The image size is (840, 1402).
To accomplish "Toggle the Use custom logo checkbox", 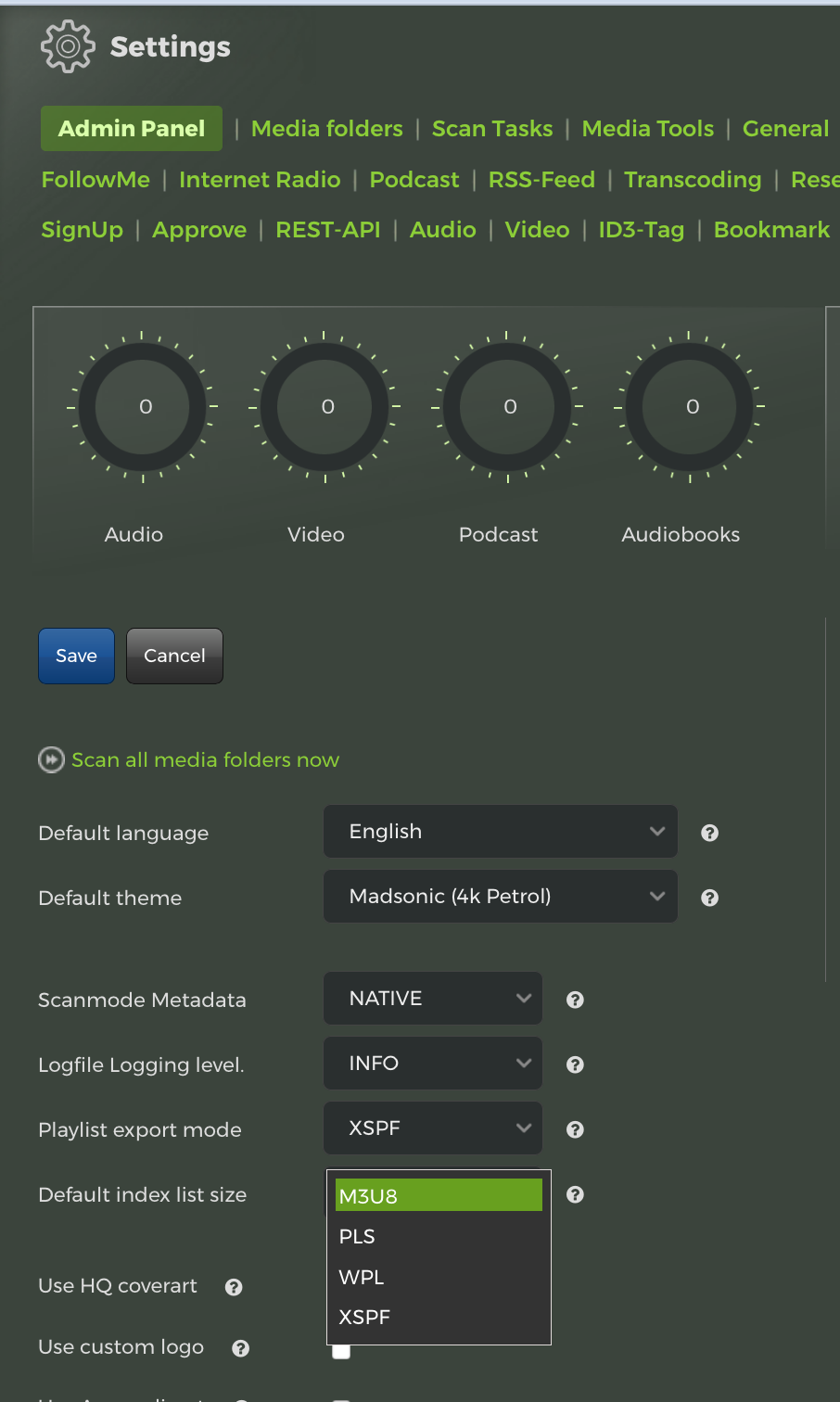I will [x=341, y=1352].
